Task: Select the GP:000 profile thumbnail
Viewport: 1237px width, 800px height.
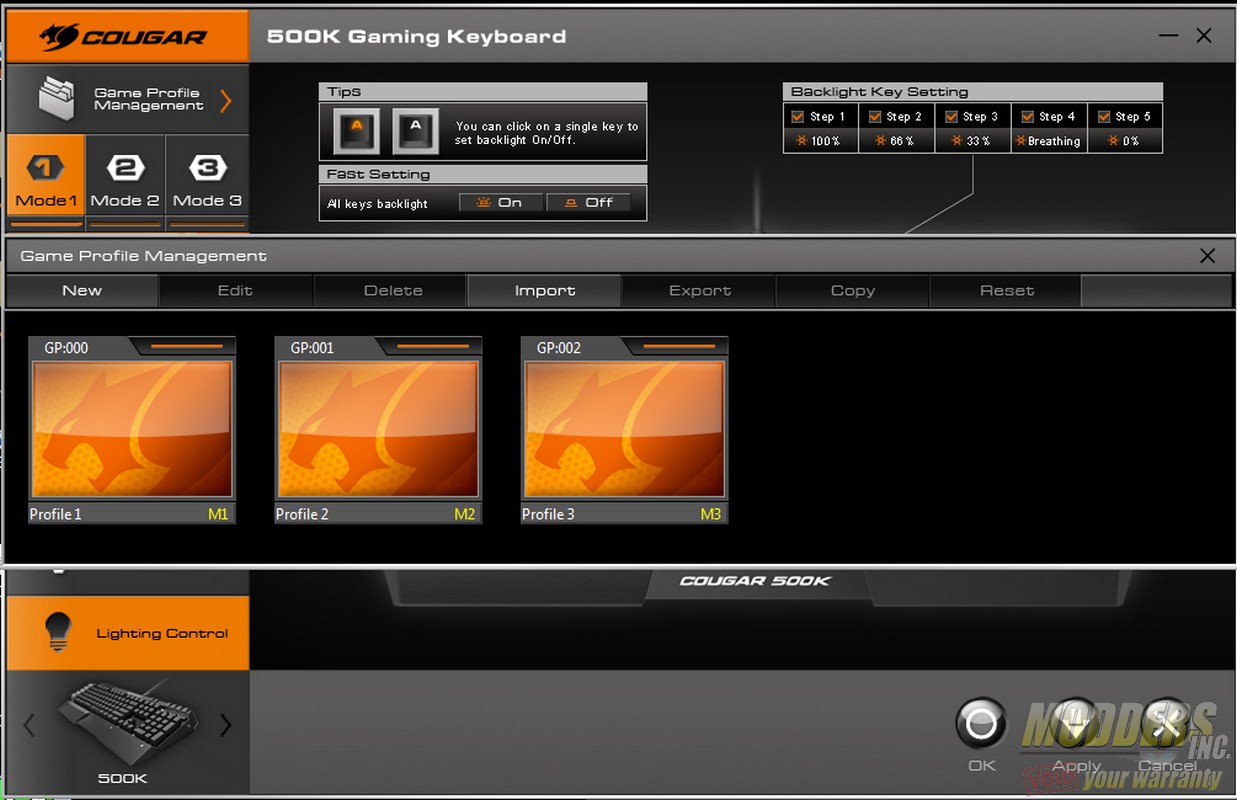Action: (132, 429)
